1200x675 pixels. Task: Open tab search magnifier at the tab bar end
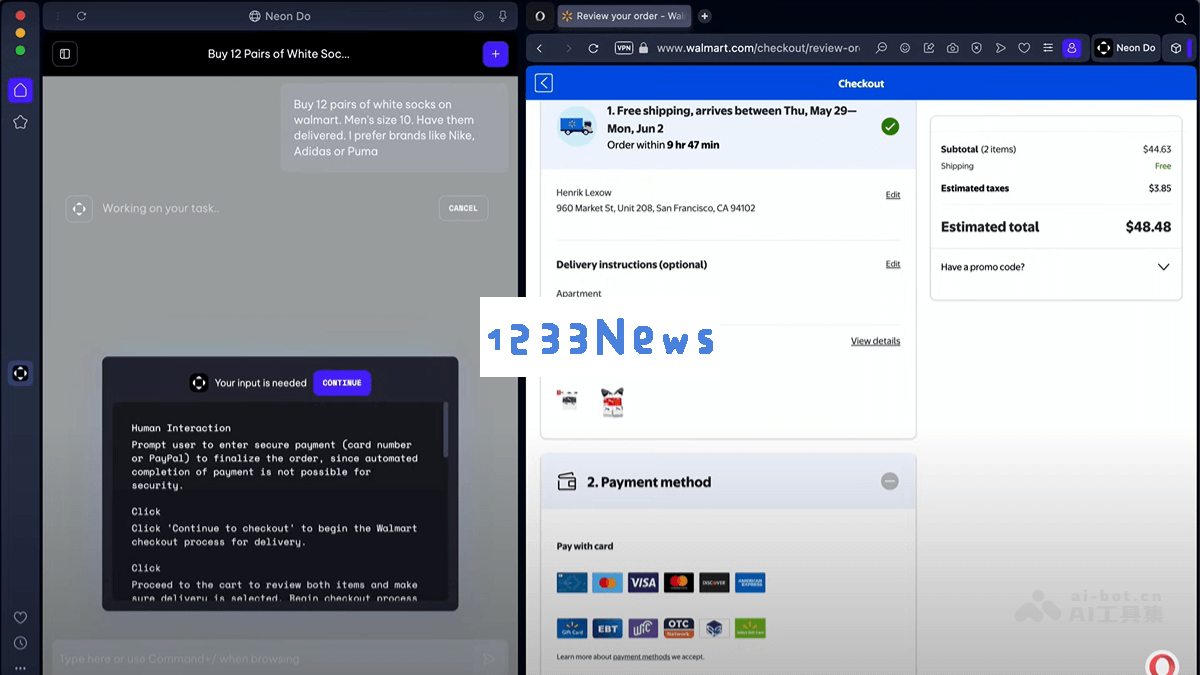1181,18
